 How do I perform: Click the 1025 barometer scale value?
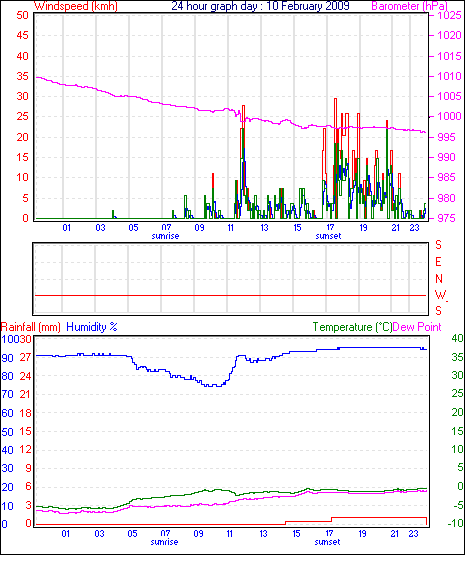(x=449, y=15)
